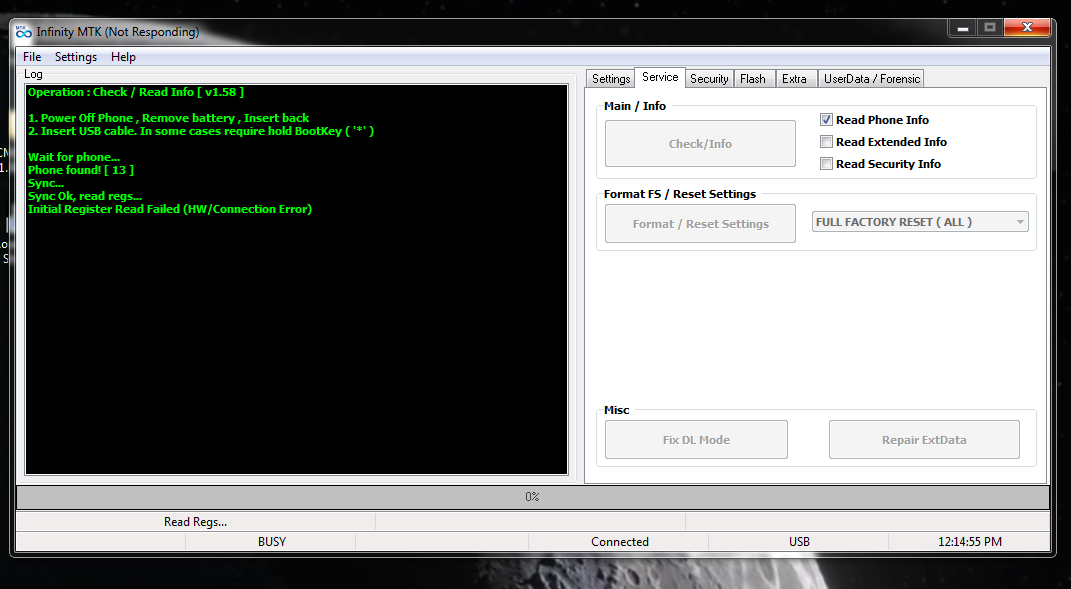Image resolution: width=1071 pixels, height=589 pixels.
Task: Enable Read Security Info checkbox
Action: 826,164
